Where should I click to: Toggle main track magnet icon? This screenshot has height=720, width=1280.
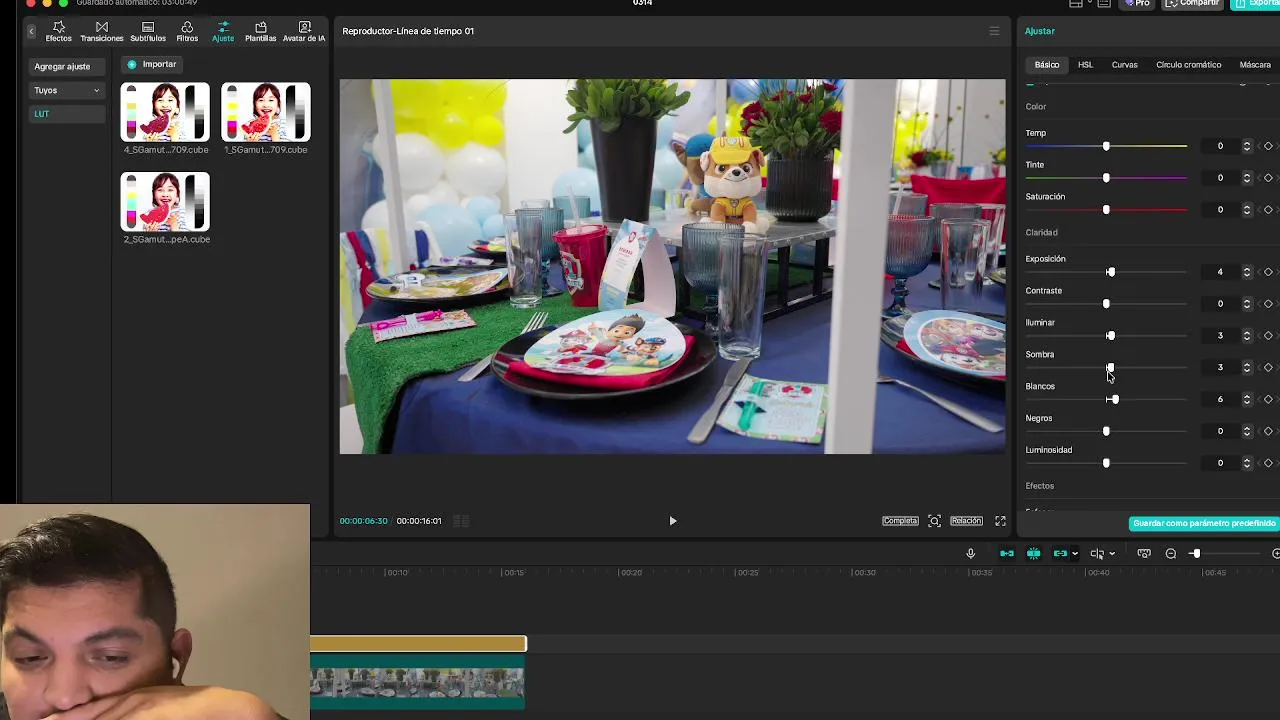point(1007,553)
